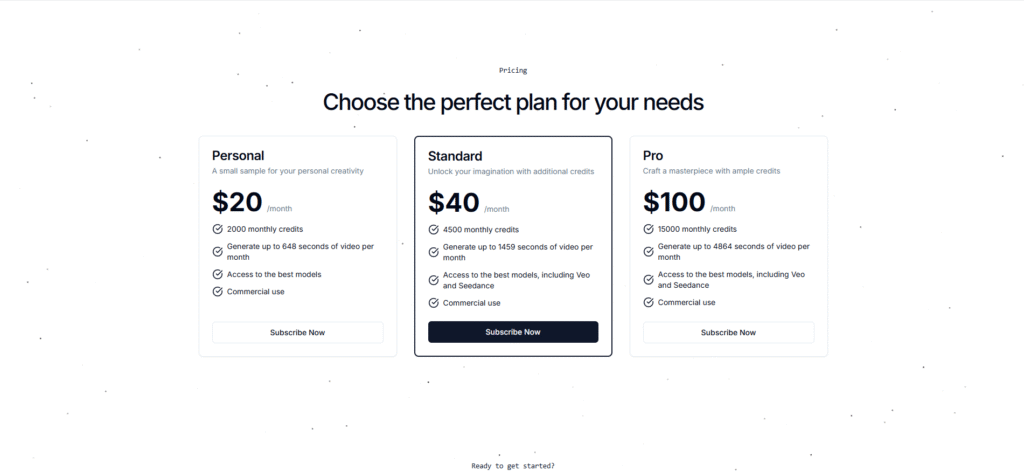Screen dimensions: 1024x471
Task: Subscribe to the Pro plan
Action: [x=728, y=332]
